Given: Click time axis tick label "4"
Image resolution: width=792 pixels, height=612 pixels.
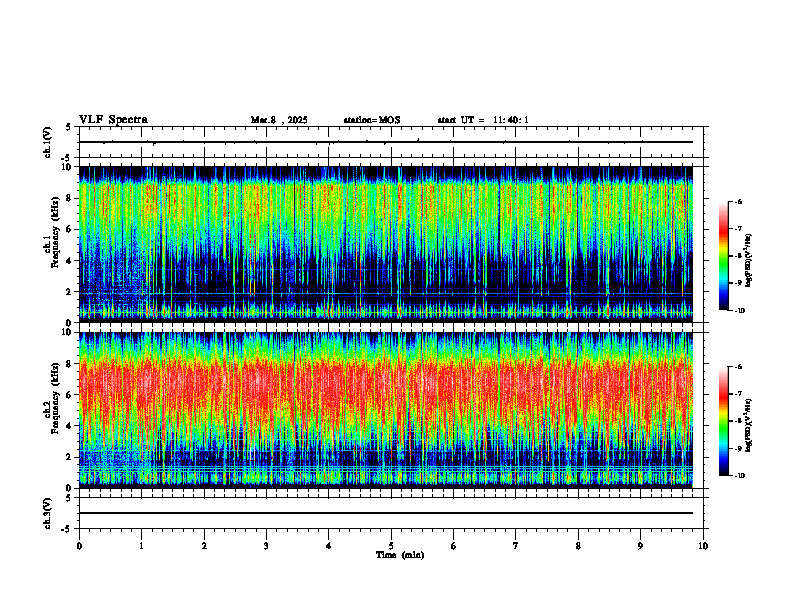Looking at the screenshot, I should (x=329, y=546).
